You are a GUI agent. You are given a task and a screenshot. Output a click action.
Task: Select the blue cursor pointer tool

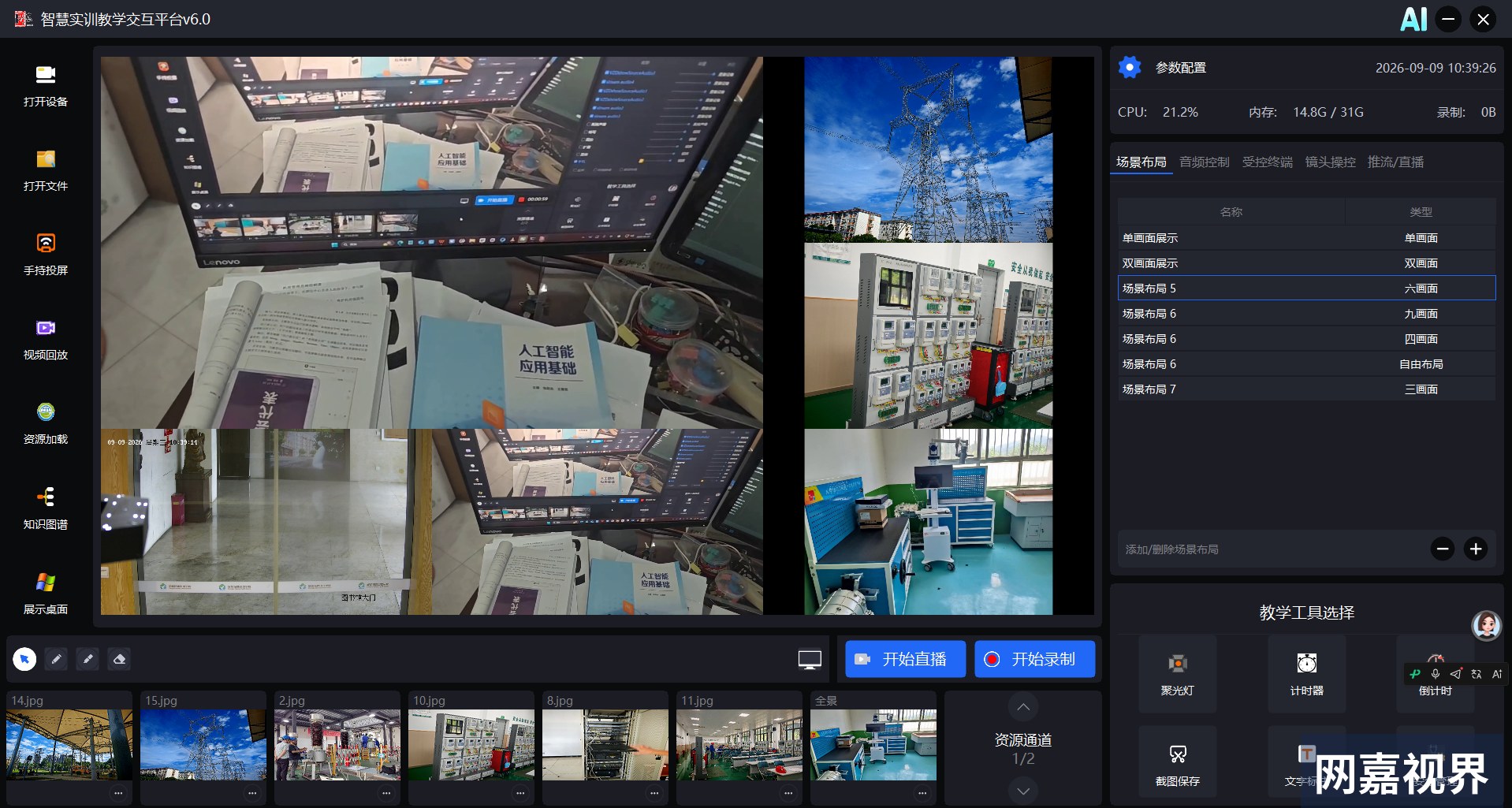point(24,659)
